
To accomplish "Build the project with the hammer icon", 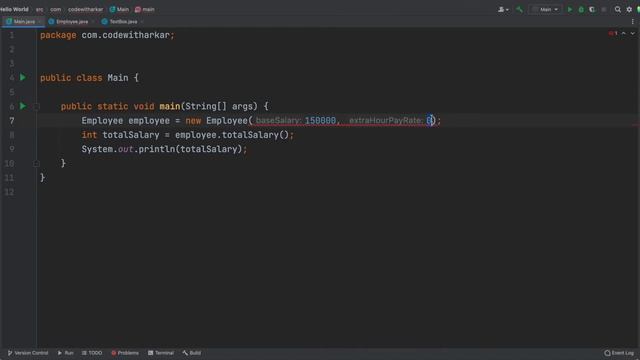I will coord(519,9).
